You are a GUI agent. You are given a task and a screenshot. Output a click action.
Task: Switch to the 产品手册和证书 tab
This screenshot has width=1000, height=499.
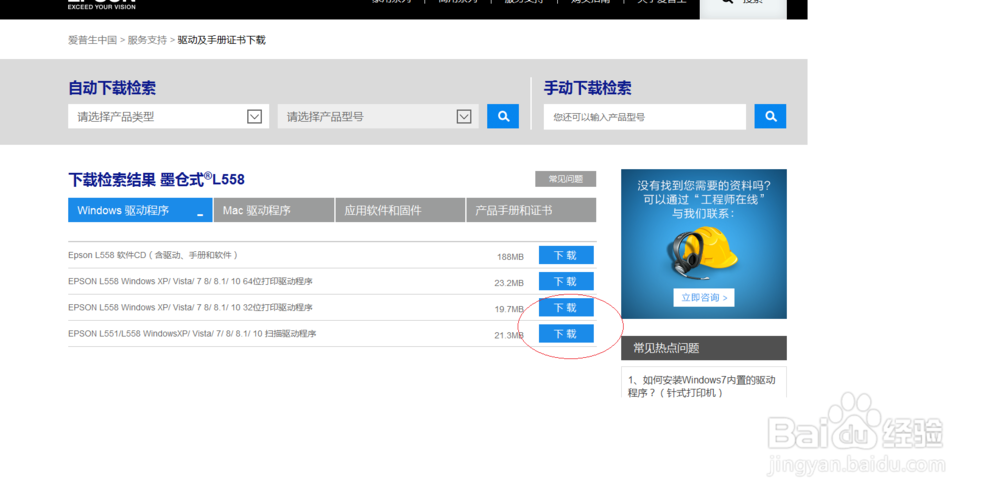tap(531, 210)
